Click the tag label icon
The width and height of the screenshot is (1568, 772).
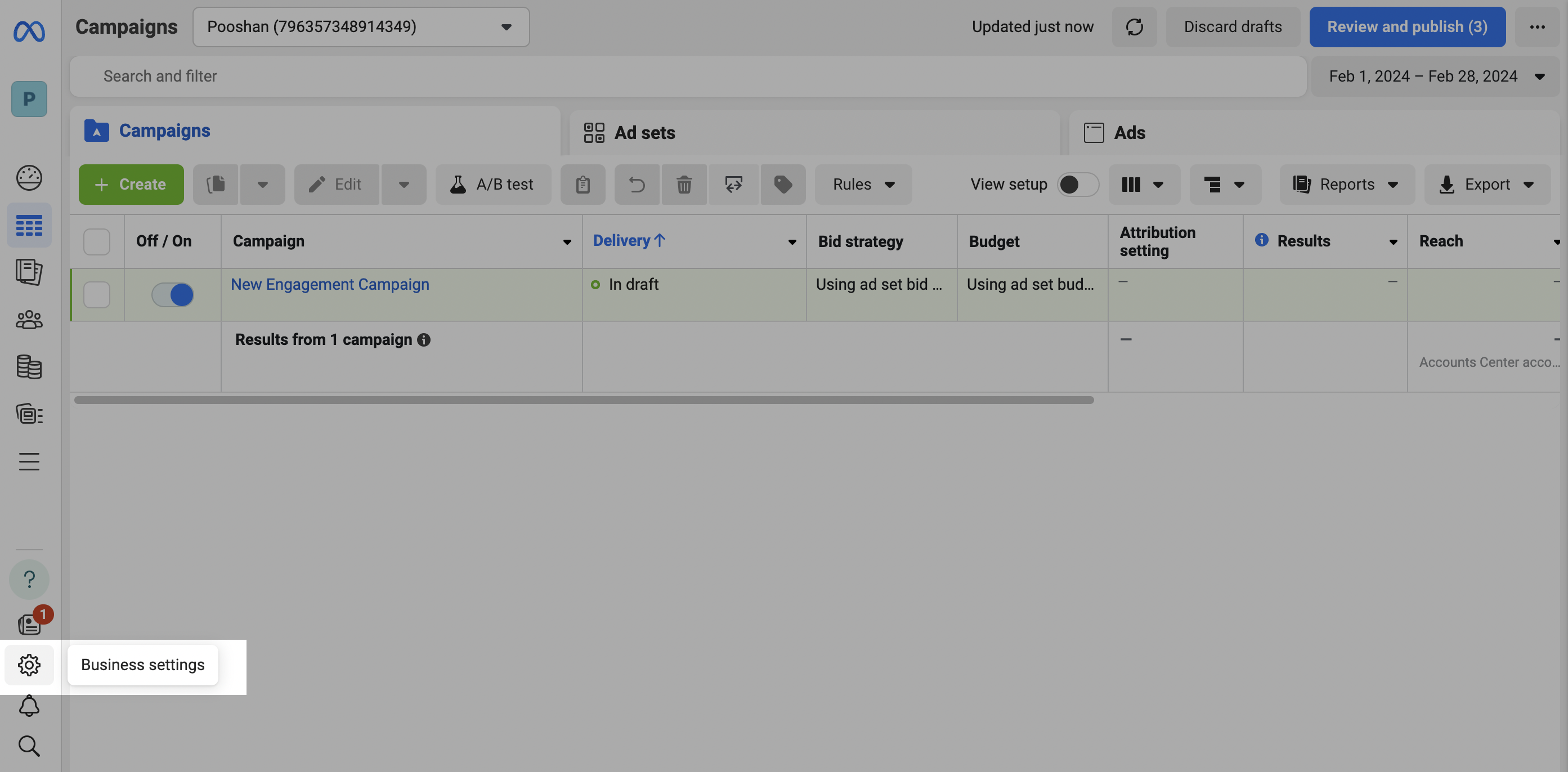(x=782, y=185)
